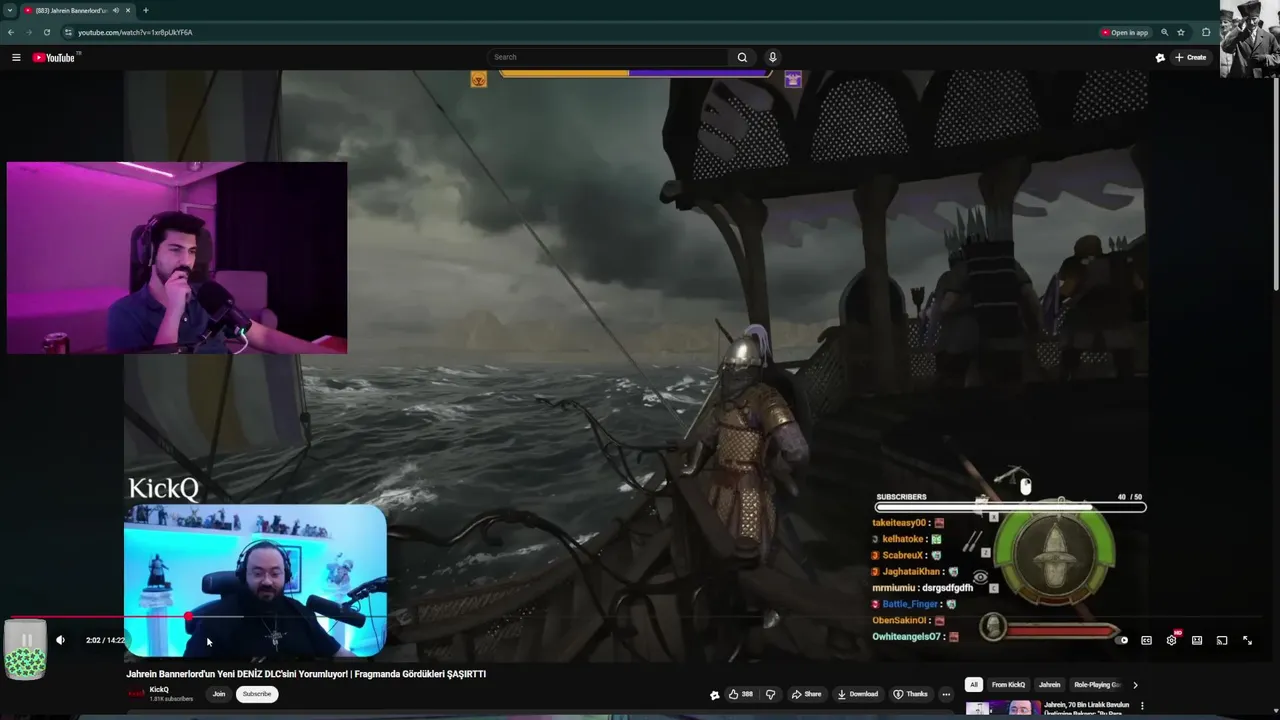Click the search magnifier button
Screen dimensions: 1280x720
click(x=742, y=57)
